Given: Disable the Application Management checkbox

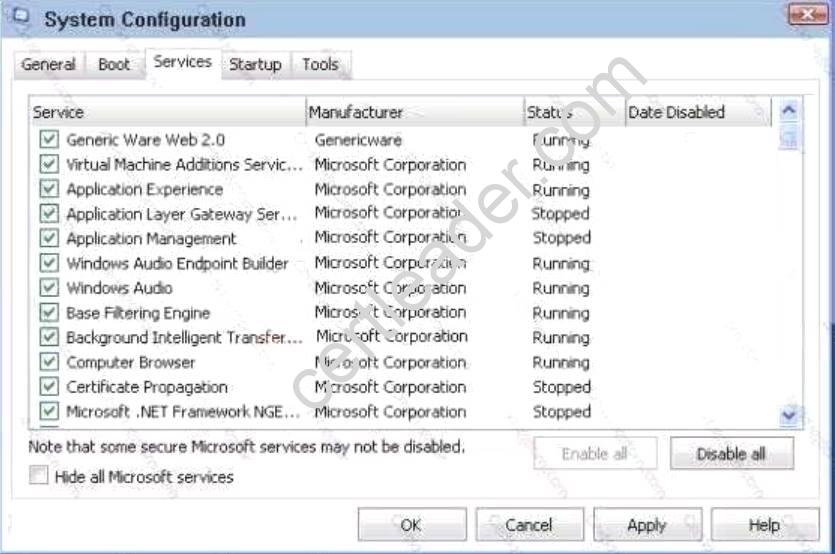Looking at the screenshot, I should point(49,238).
